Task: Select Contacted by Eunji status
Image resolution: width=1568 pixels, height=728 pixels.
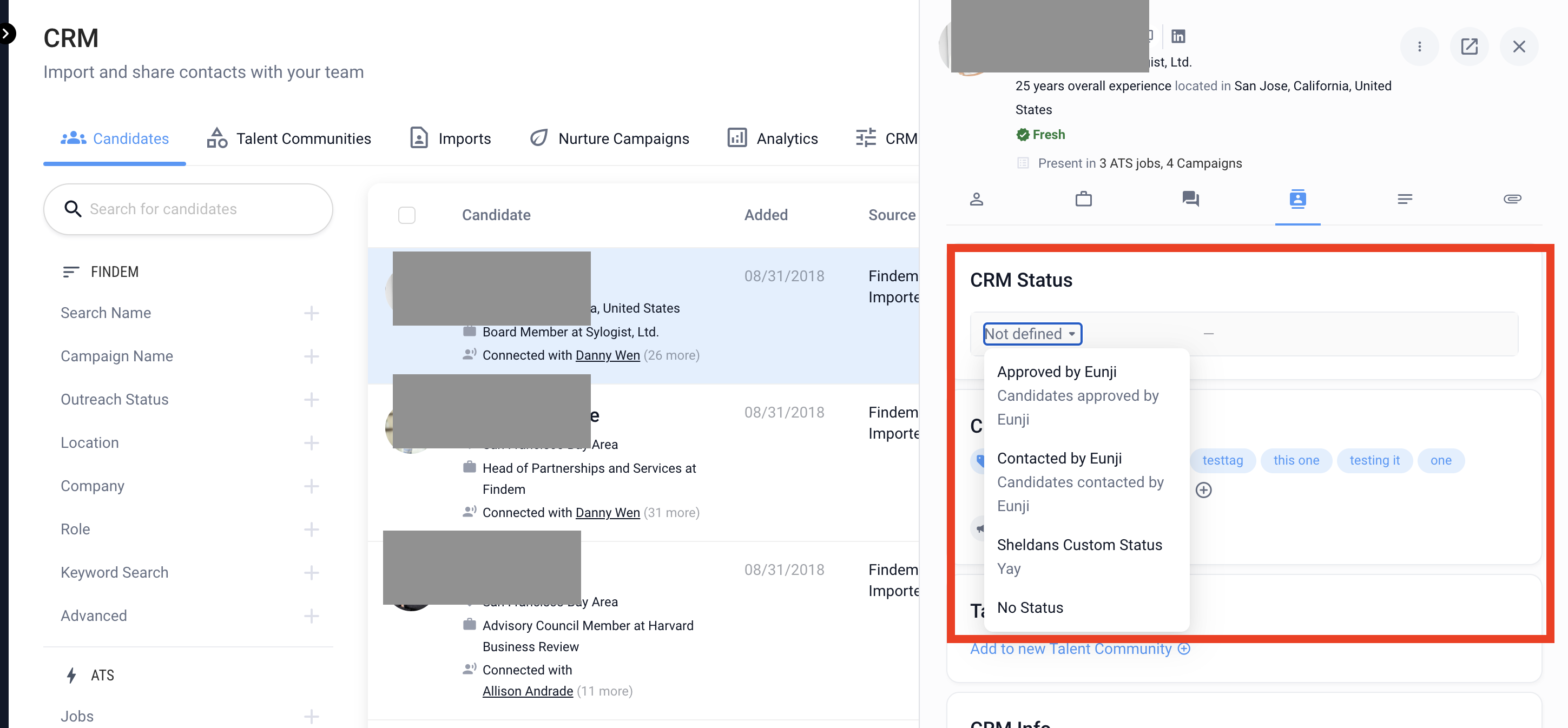Action: pyautogui.click(x=1086, y=481)
